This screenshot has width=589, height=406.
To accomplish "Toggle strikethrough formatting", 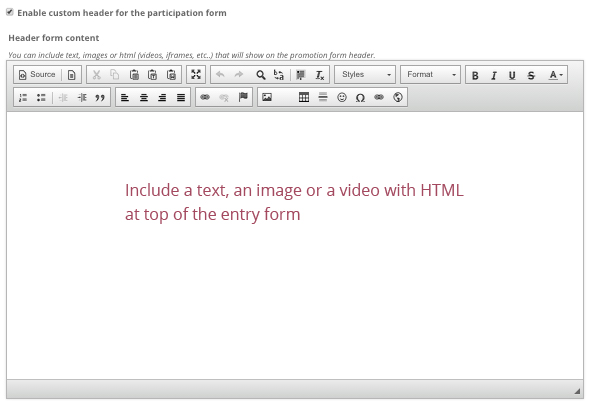I will tap(531, 75).
